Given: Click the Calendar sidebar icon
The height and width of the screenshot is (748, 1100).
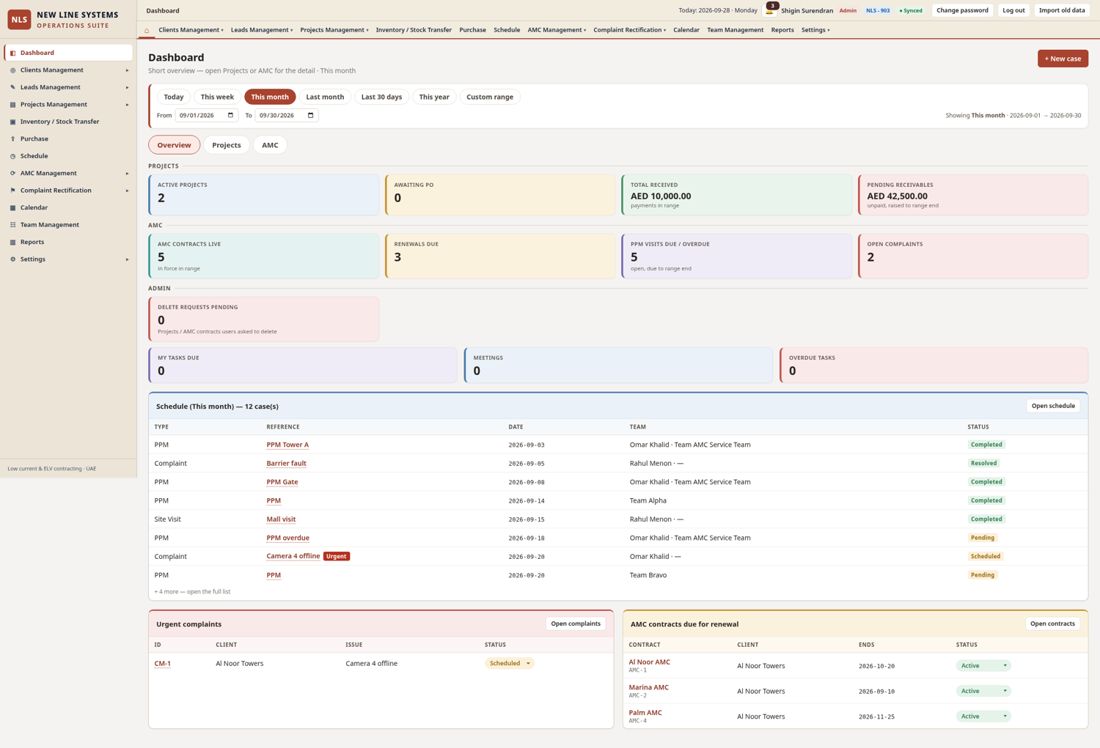Looking at the screenshot, I should [13, 208].
